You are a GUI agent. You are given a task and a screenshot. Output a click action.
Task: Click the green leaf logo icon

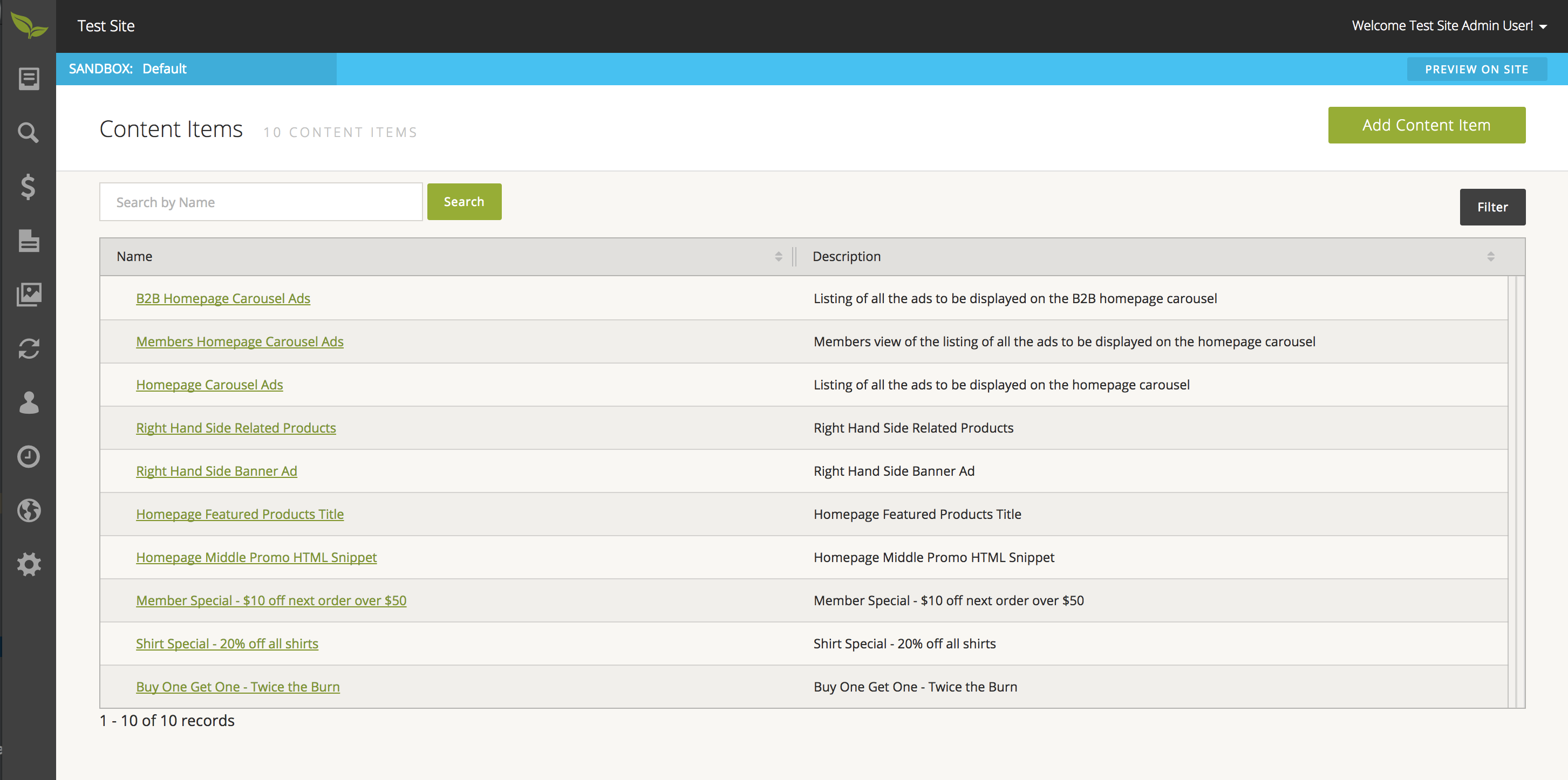point(29,25)
